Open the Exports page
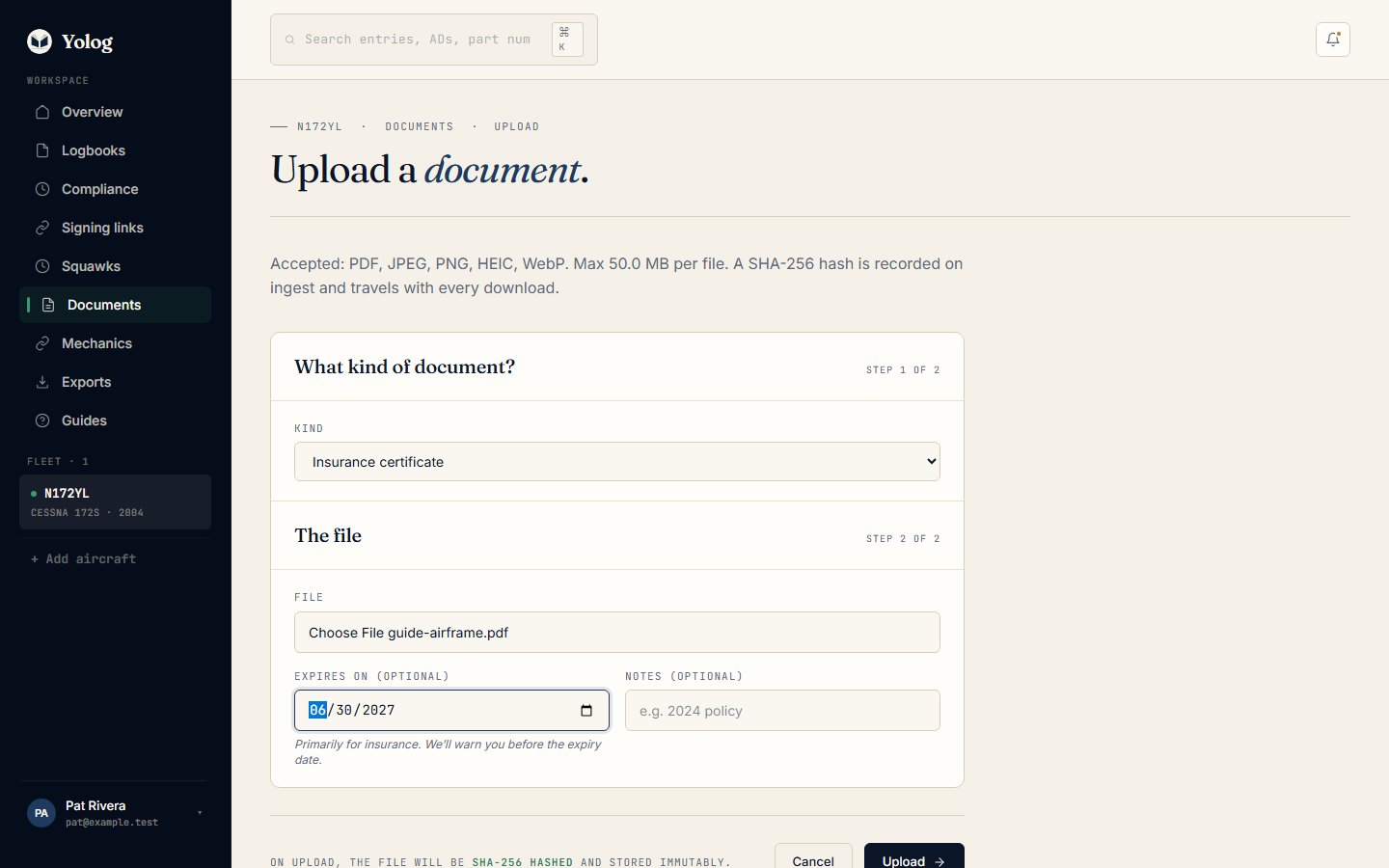Screen dimensions: 1389x868 coord(115,382)
